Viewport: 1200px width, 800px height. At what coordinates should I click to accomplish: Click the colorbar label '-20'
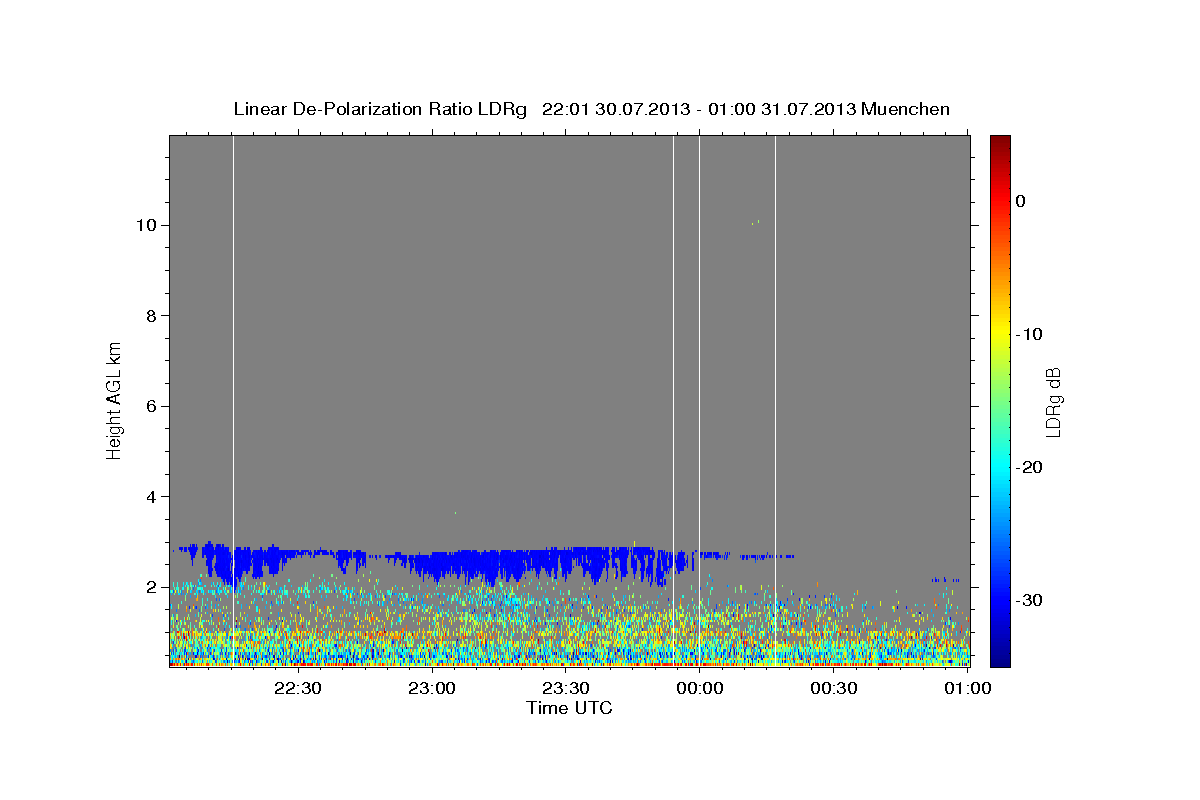pyautogui.click(x=1029, y=467)
